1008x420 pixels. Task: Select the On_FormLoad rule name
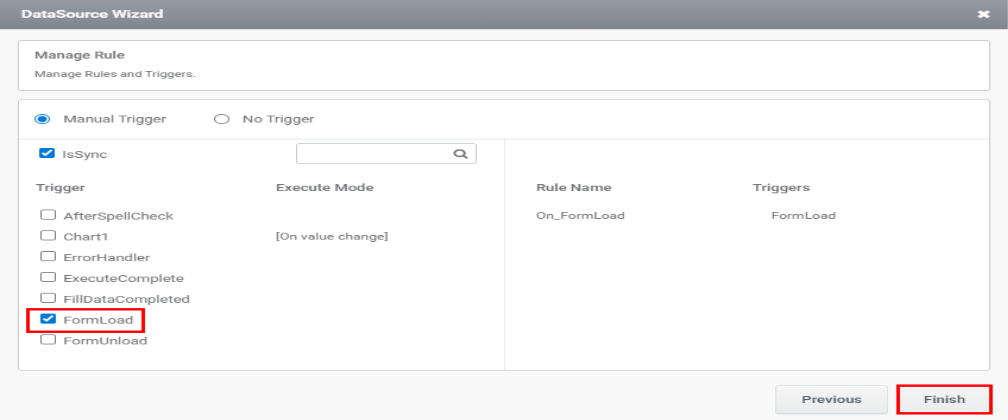[580, 215]
